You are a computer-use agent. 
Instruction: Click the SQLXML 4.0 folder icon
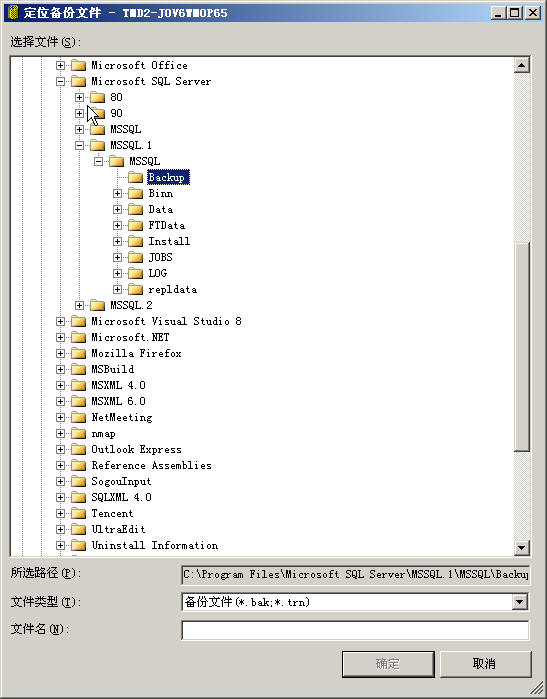[x=78, y=498]
